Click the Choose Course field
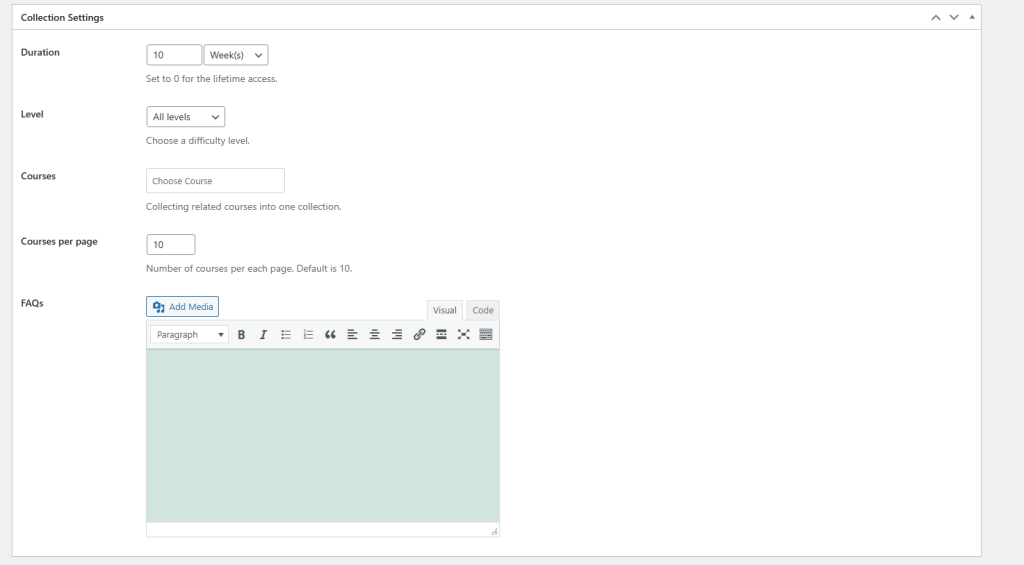 [x=216, y=181]
